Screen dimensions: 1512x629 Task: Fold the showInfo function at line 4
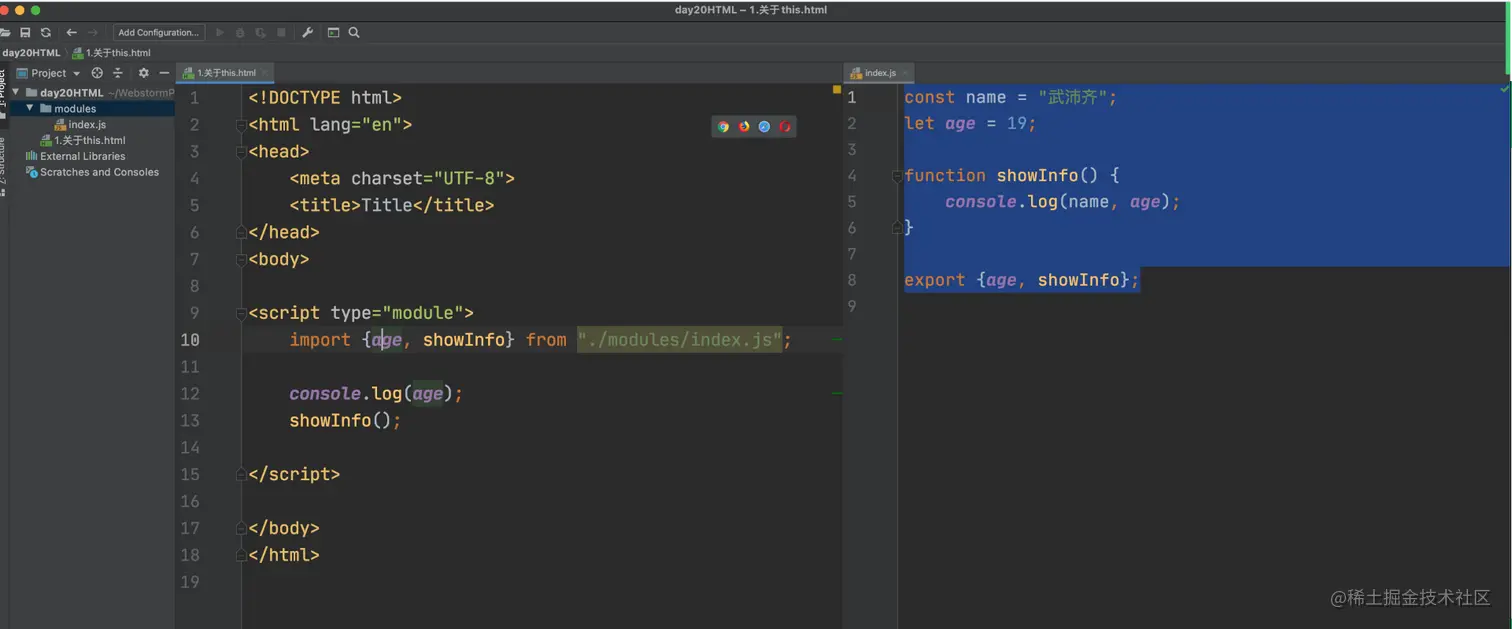[897, 176]
